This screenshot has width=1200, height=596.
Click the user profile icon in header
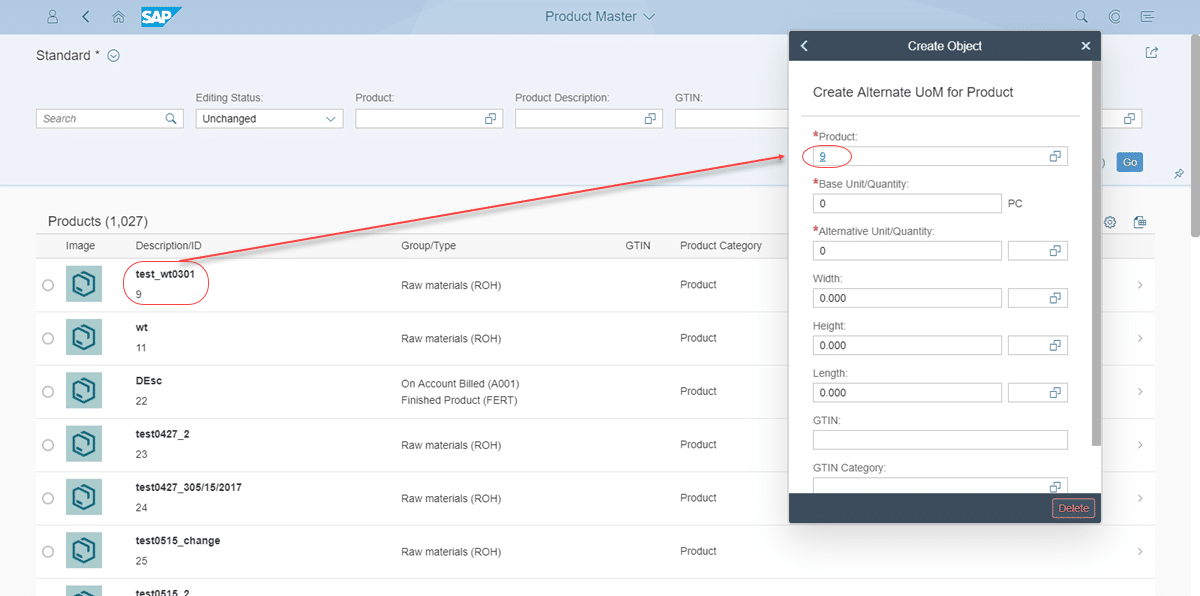(53, 17)
